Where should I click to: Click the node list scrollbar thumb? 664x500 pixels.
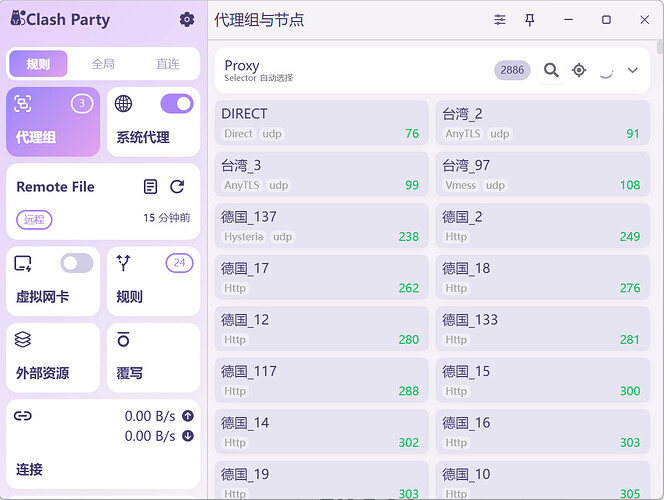660,47
